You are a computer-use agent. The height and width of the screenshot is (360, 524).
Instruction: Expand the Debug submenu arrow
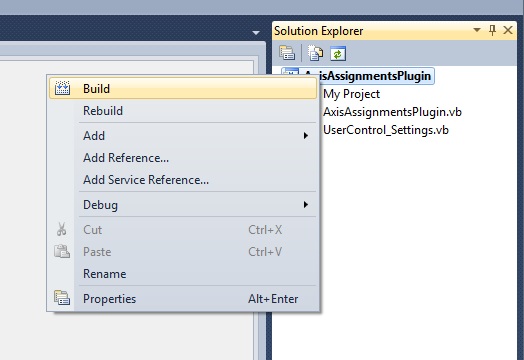pos(305,205)
